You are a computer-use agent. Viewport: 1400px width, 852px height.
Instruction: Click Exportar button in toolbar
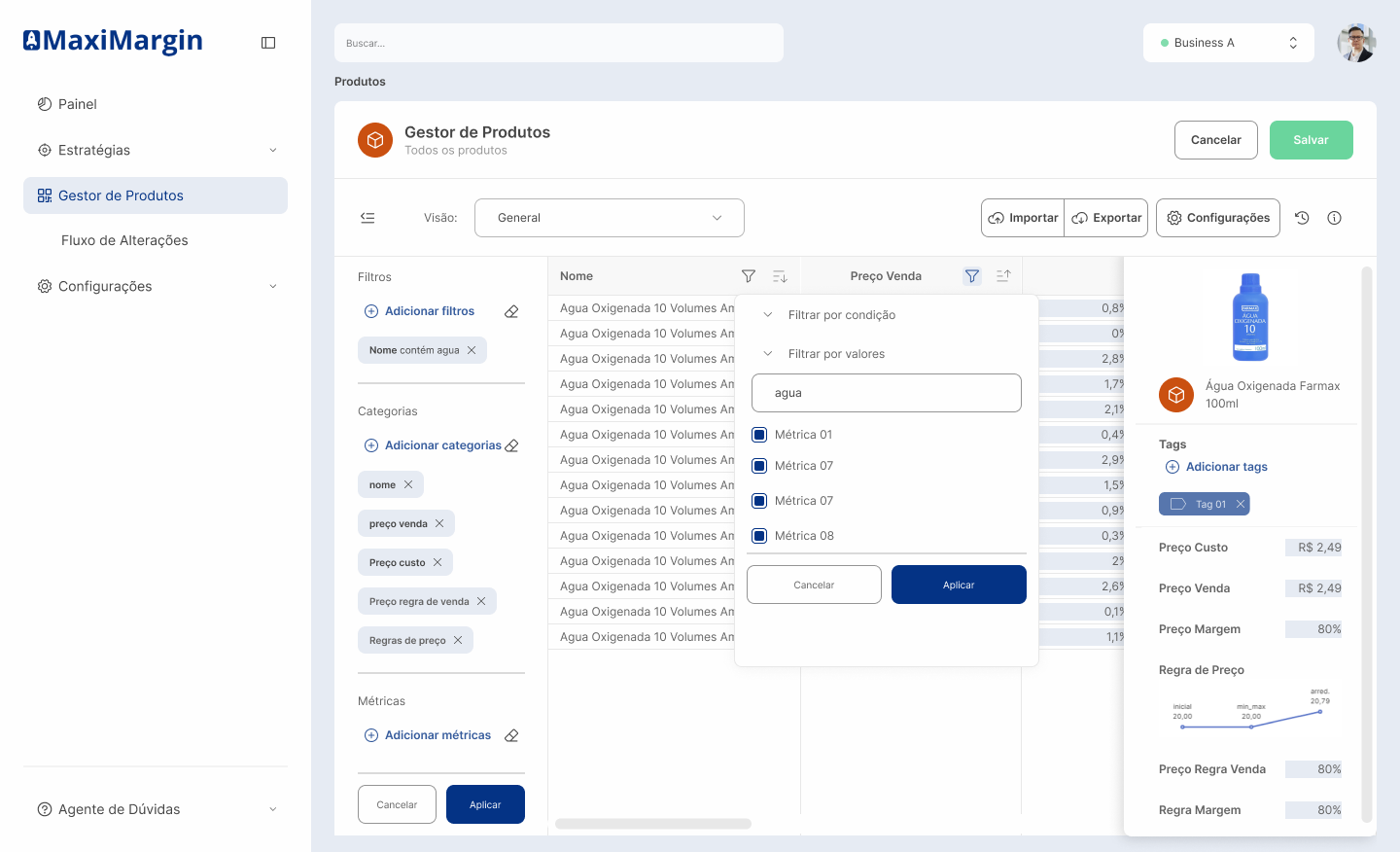point(1106,218)
